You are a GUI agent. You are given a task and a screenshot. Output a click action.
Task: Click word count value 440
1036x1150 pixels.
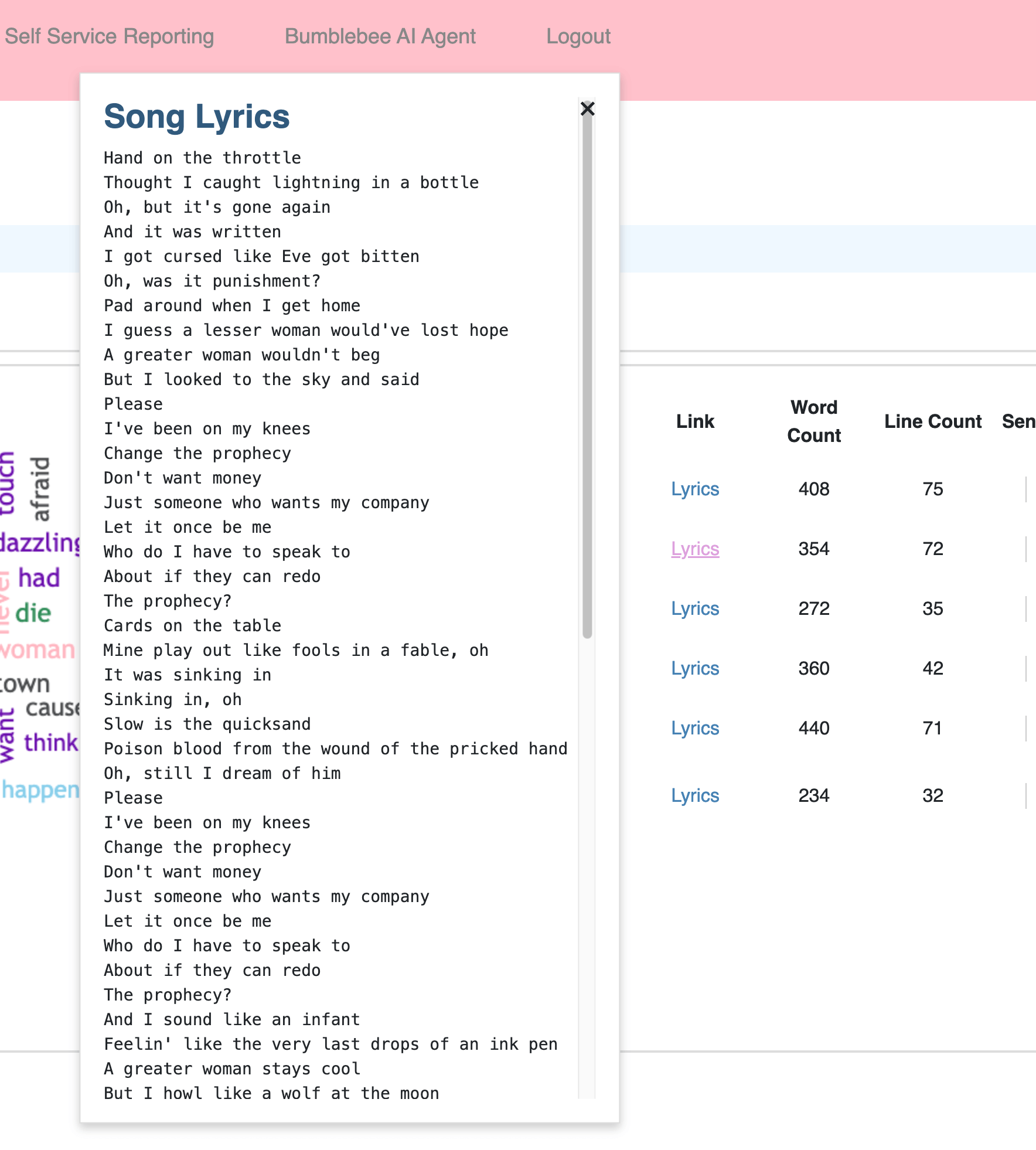pyautogui.click(x=814, y=728)
